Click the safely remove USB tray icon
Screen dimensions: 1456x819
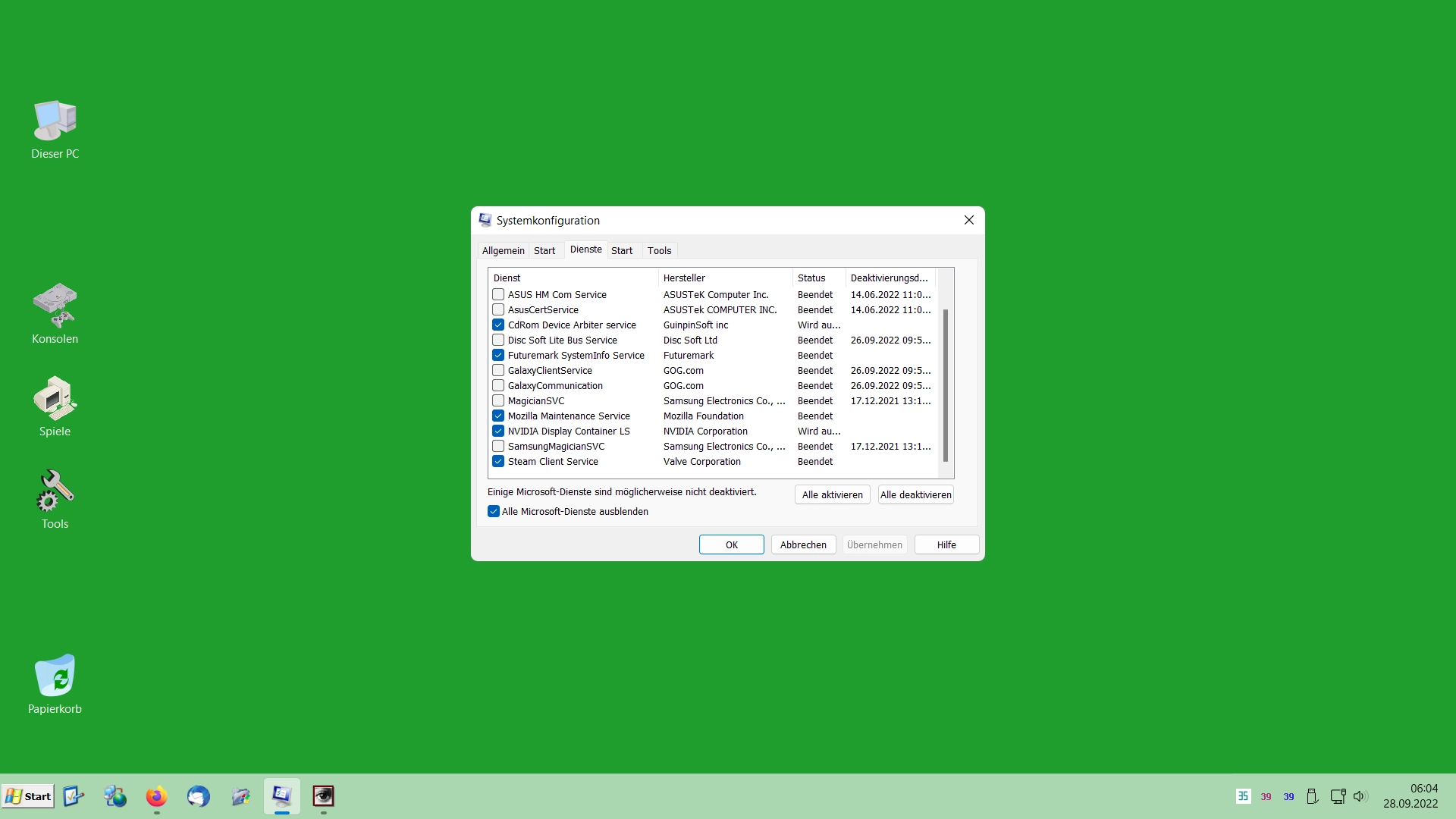(x=1312, y=796)
